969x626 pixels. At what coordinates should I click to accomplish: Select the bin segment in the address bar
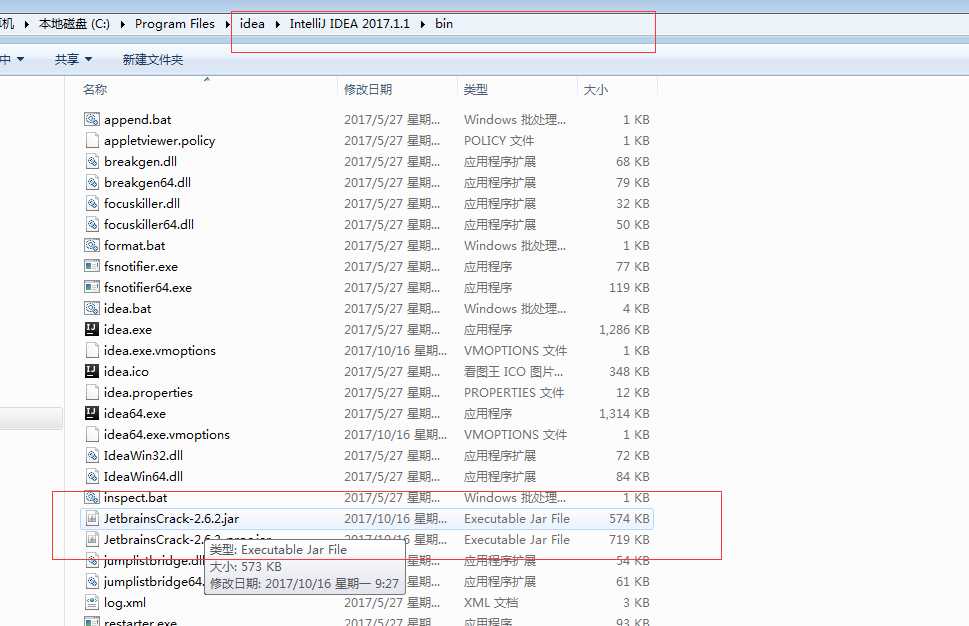pos(444,24)
